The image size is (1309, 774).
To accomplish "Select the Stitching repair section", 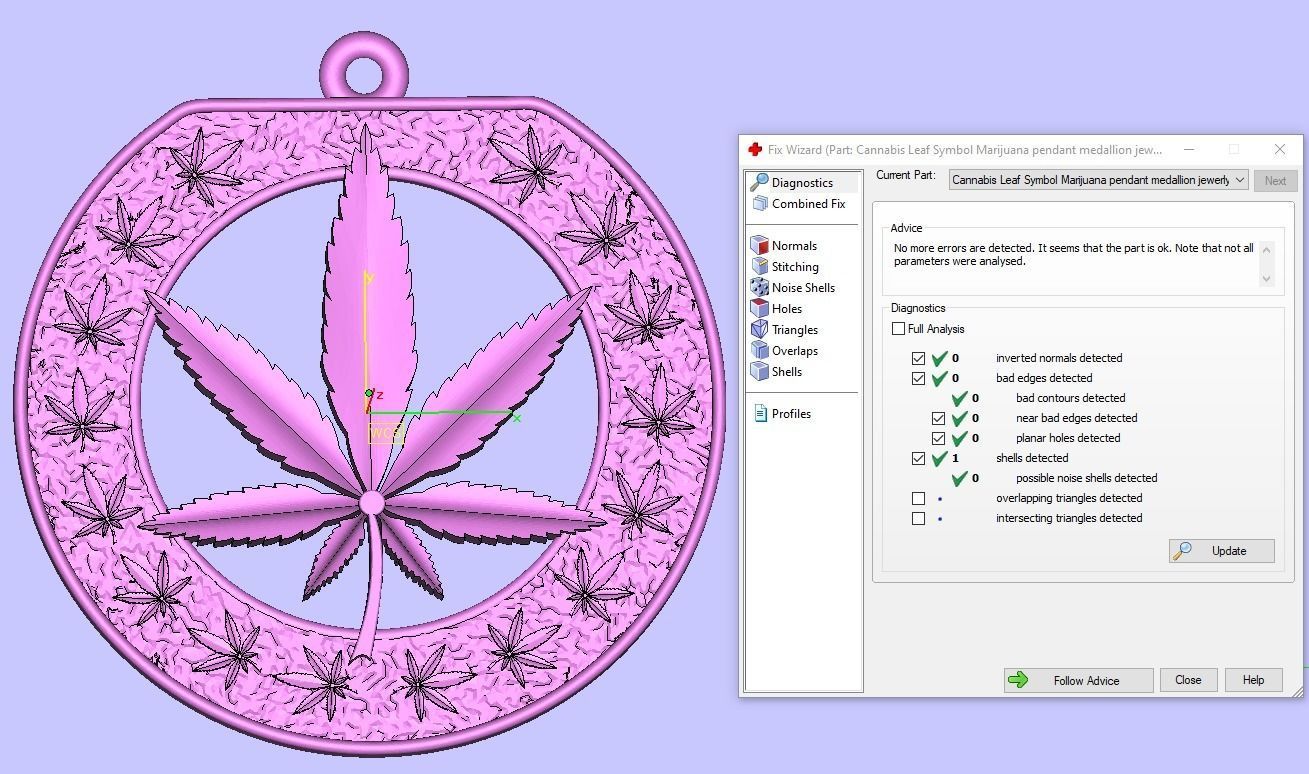I will (x=795, y=266).
